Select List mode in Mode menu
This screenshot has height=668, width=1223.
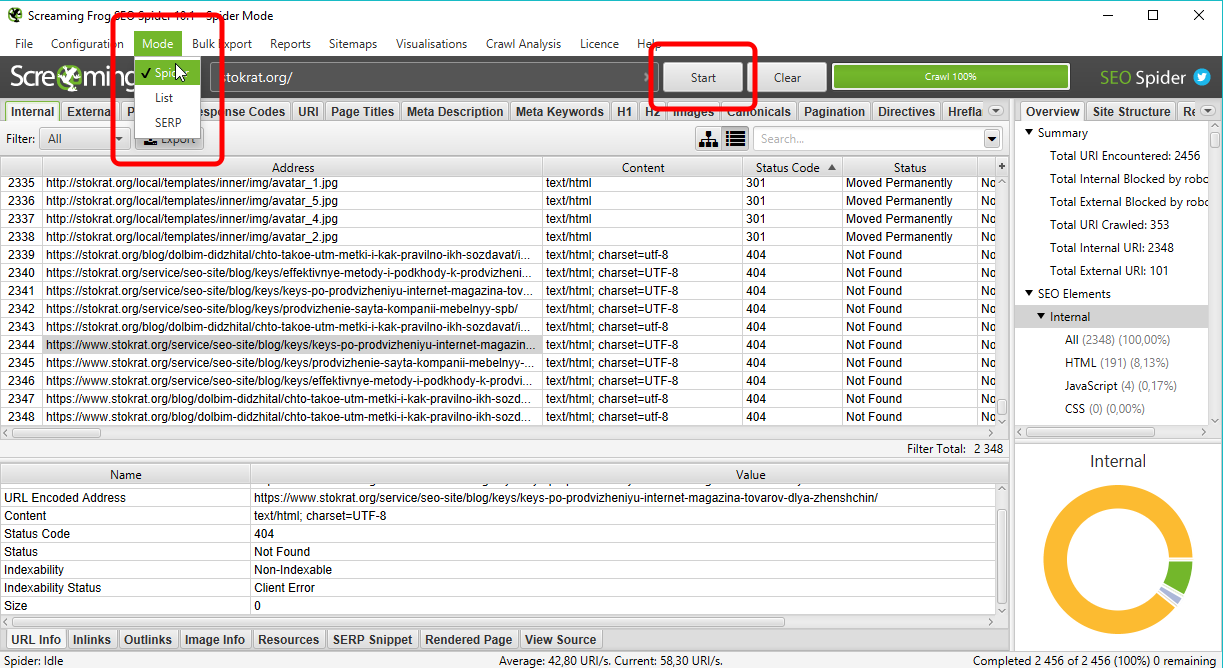click(164, 98)
